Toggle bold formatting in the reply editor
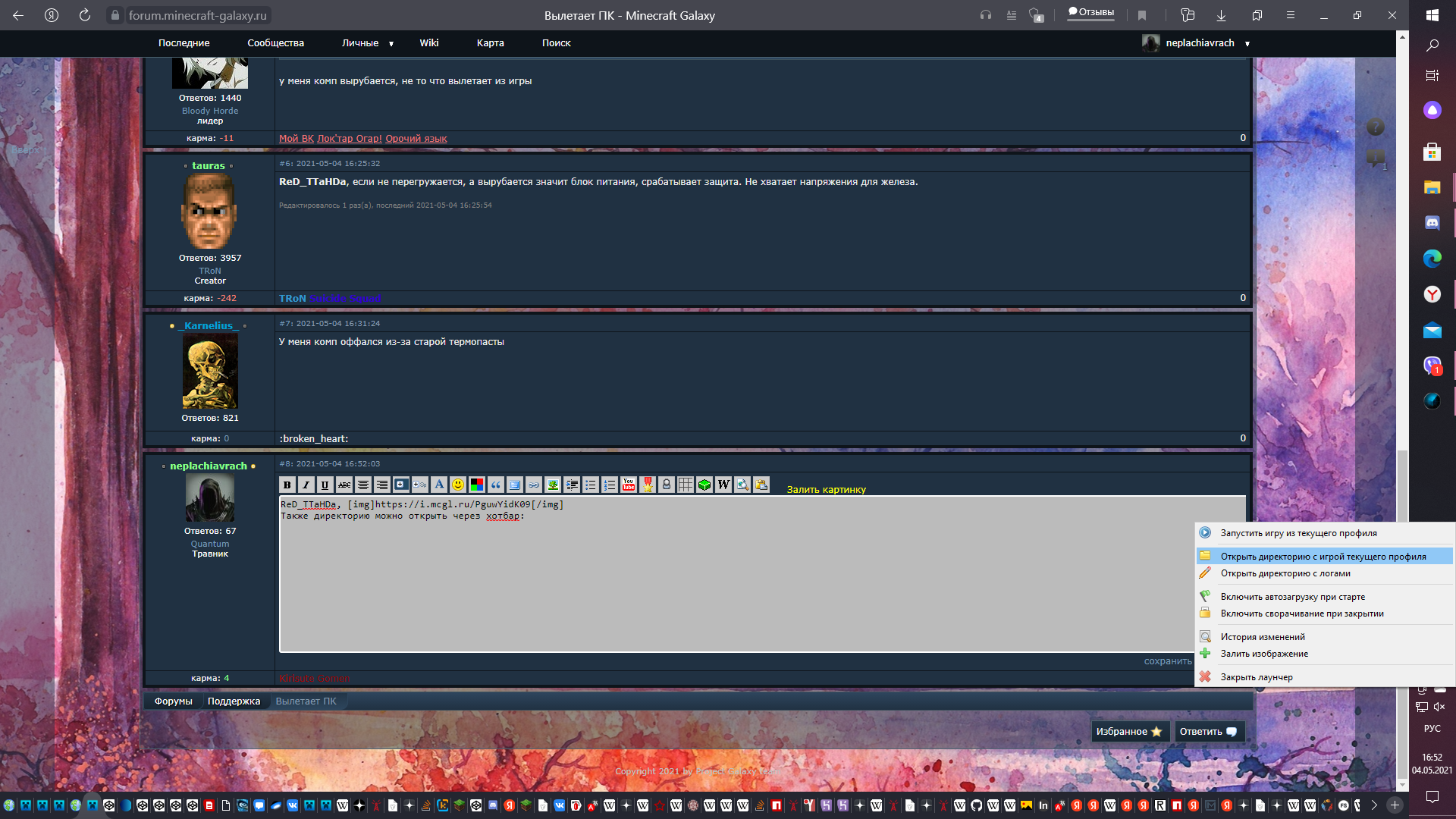 pos(287,485)
